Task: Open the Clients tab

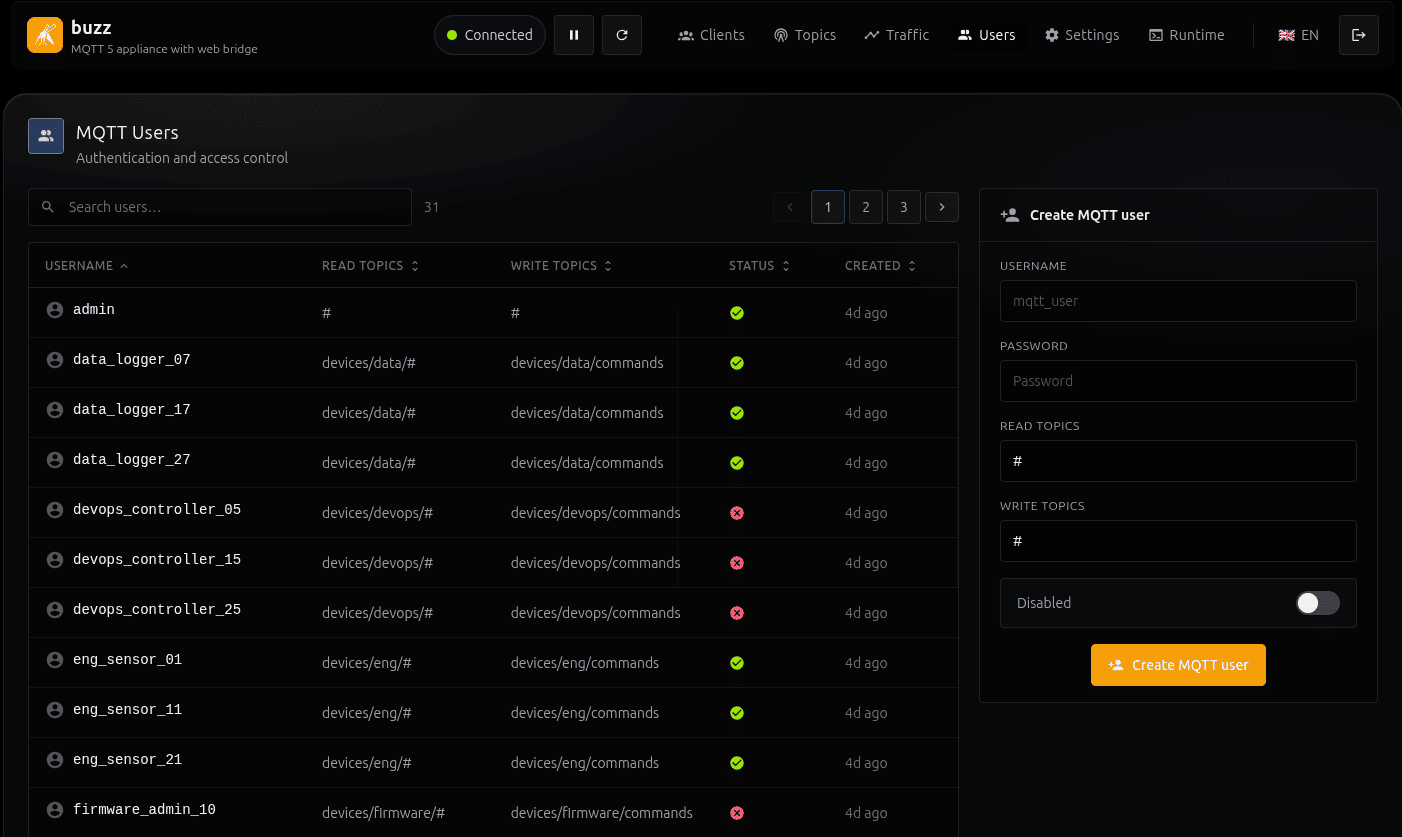Action: coord(711,35)
